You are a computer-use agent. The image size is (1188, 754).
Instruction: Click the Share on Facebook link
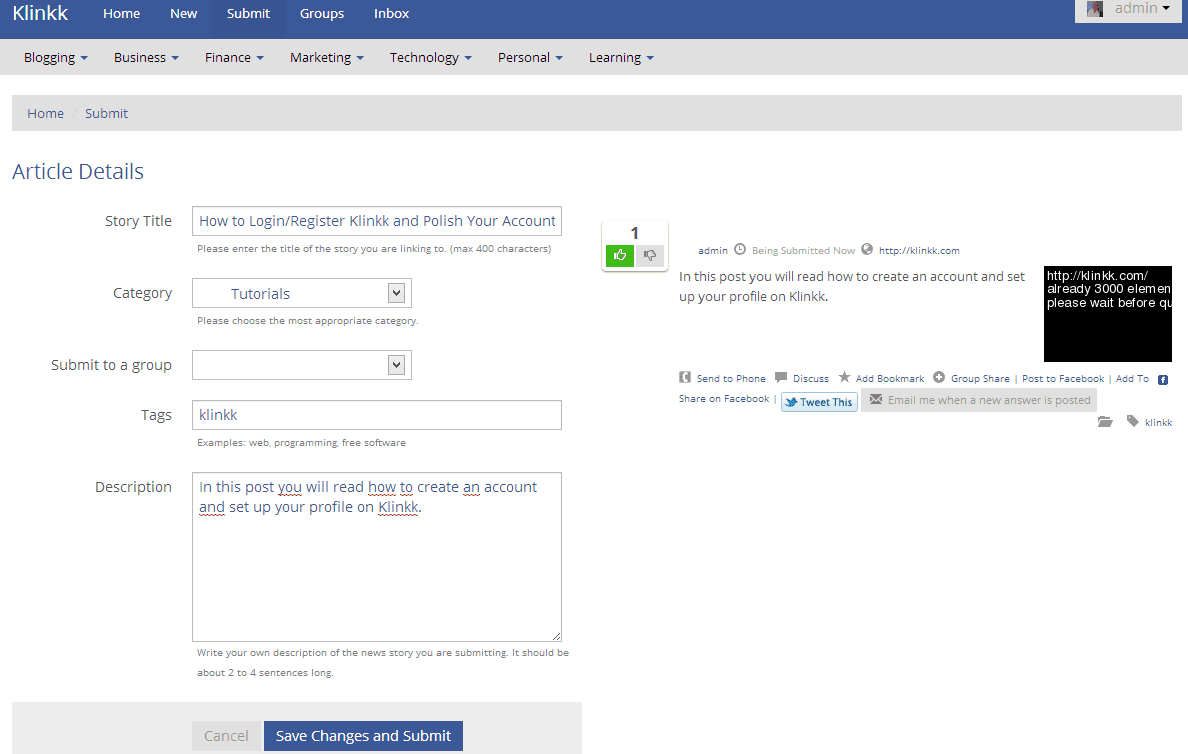pyautogui.click(x=724, y=399)
